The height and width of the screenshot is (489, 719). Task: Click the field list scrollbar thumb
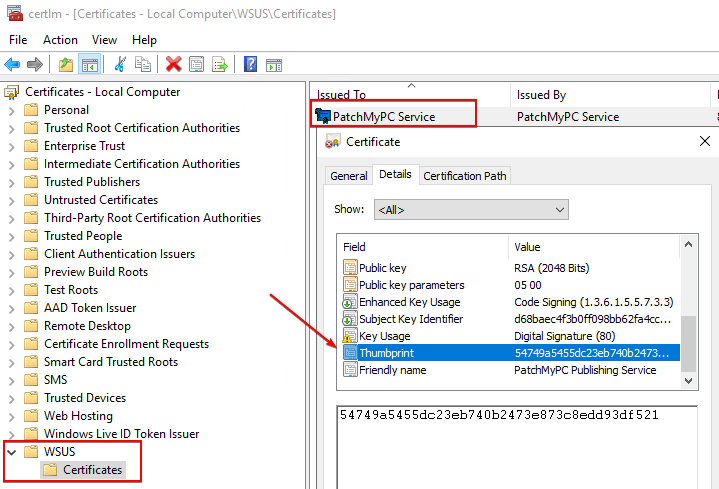tap(688, 344)
